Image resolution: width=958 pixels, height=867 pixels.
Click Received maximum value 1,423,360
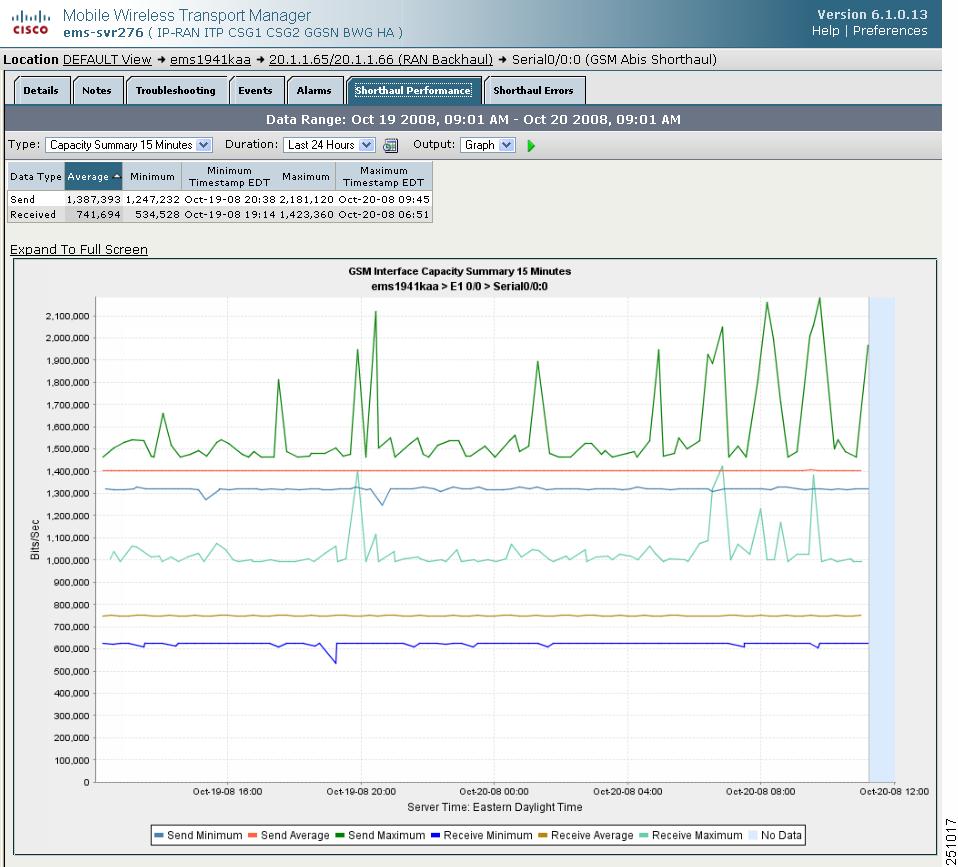point(307,214)
